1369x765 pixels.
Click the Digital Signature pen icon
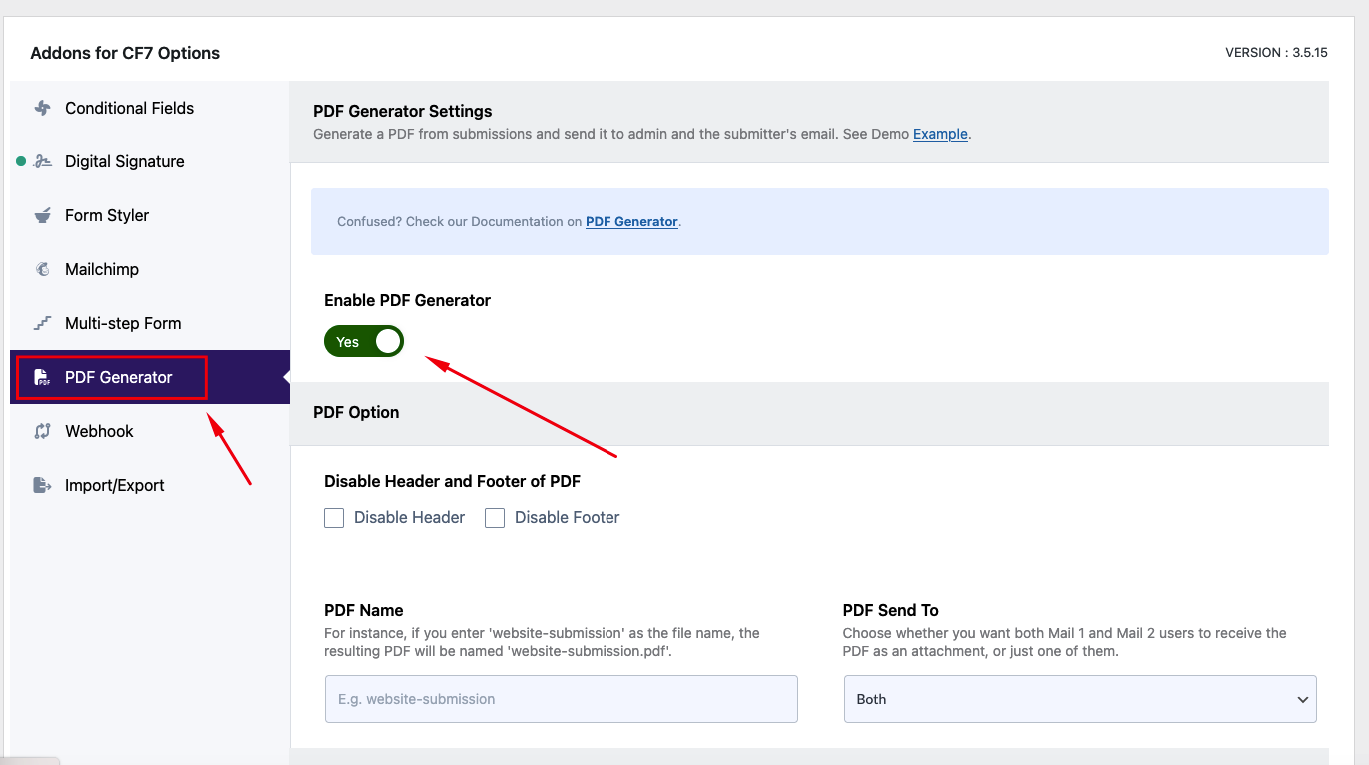[x=42, y=161]
